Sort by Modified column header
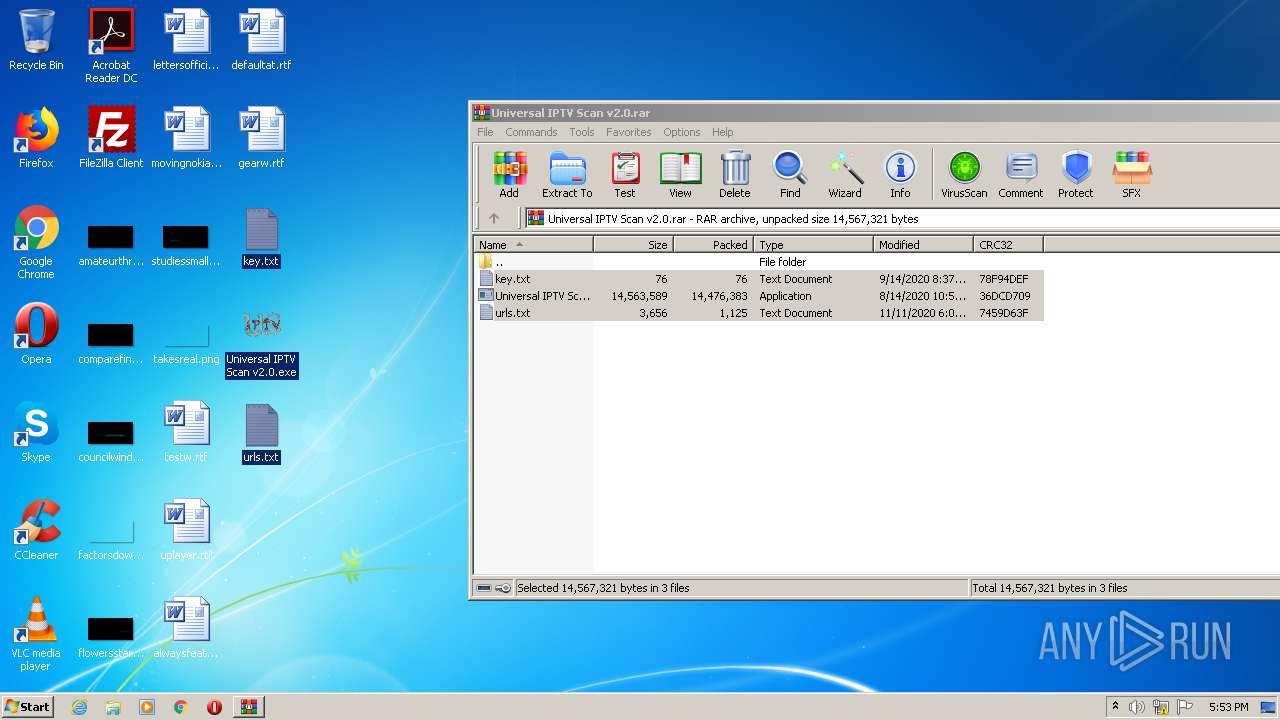This screenshot has height=720, width=1280. (x=923, y=244)
